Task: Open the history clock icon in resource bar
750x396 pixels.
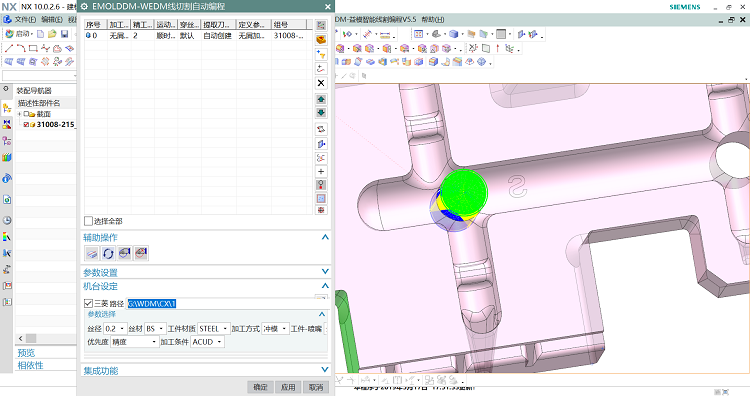Action: [7, 220]
